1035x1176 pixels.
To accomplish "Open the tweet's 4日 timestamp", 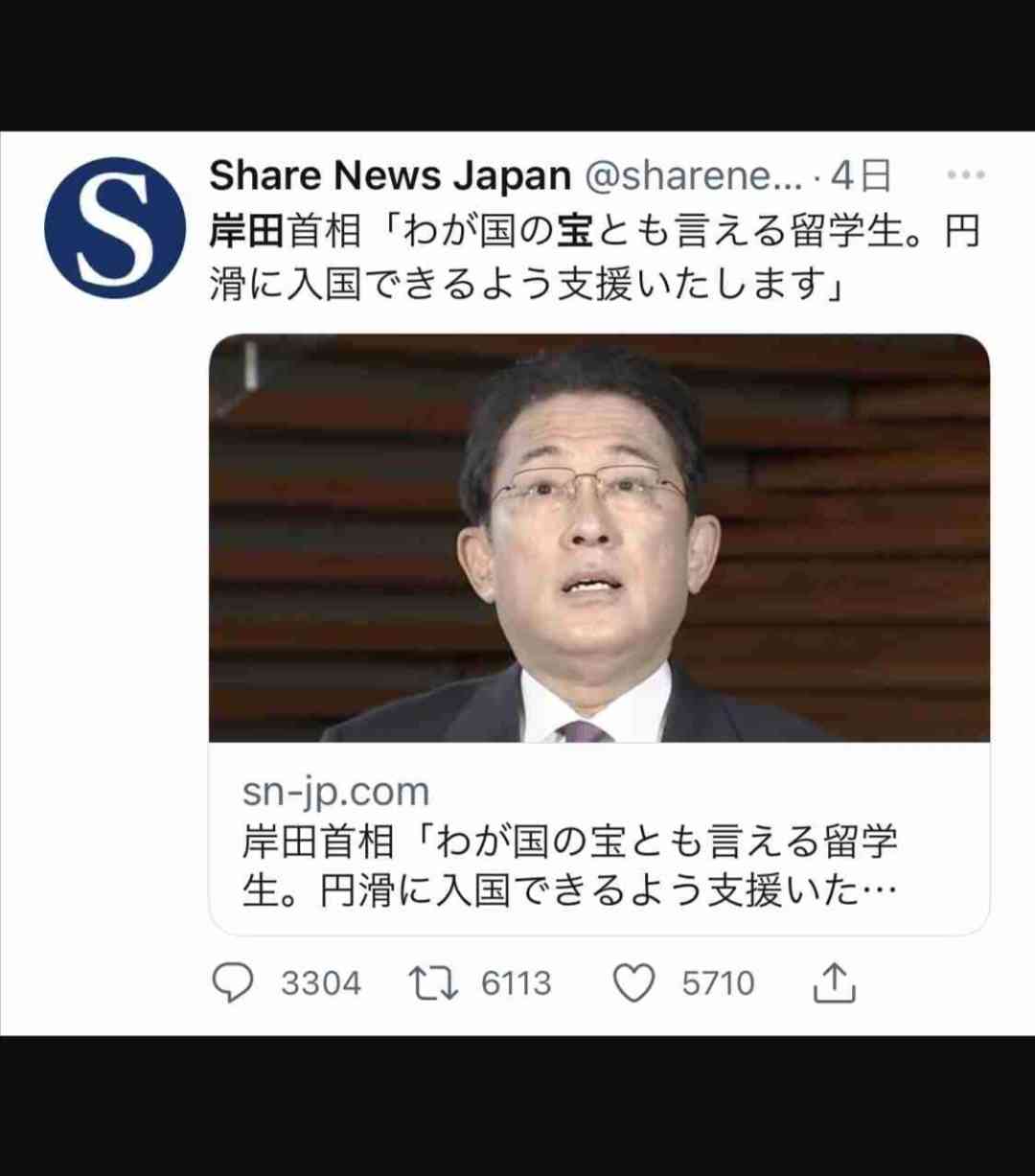I will tap(861, 175).
